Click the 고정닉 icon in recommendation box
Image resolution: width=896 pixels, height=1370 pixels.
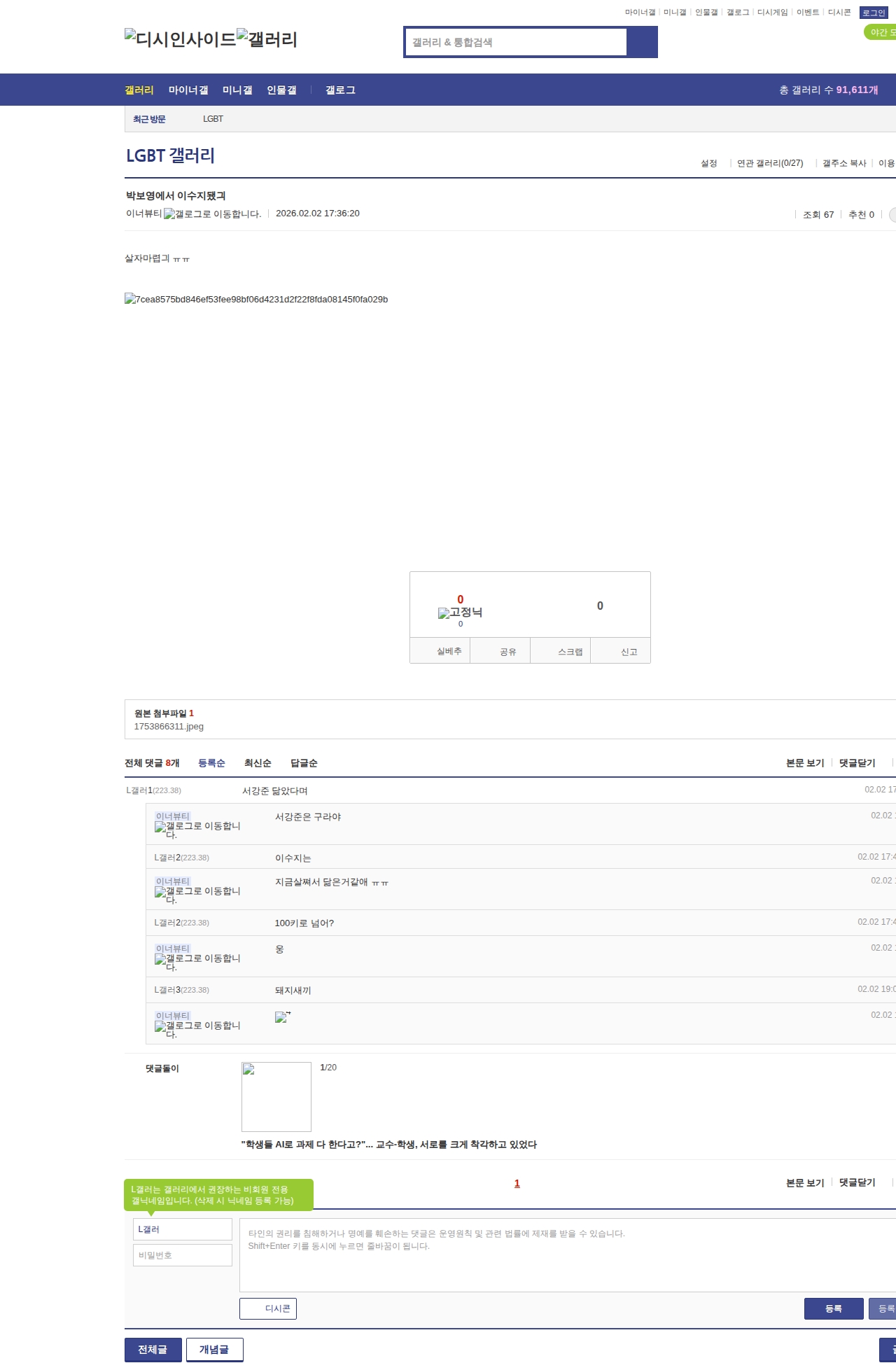click(460, 613)
